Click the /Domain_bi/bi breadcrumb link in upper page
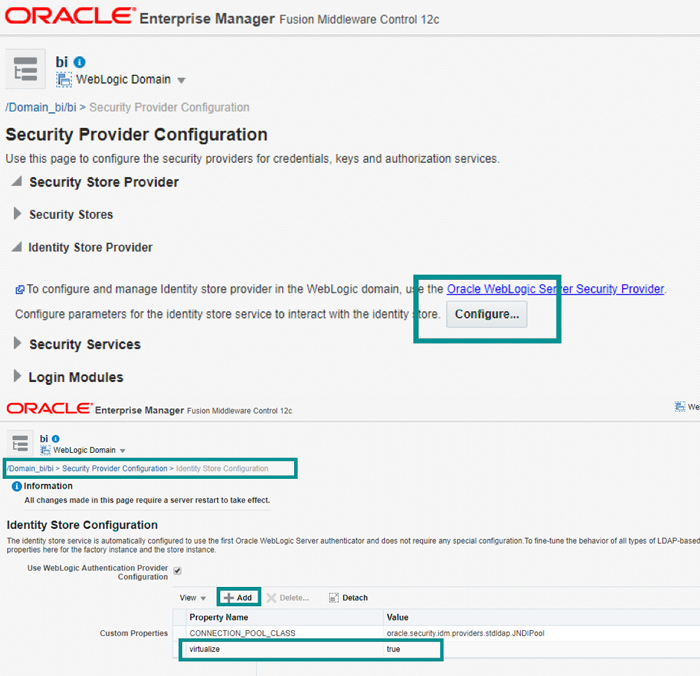The image size is (700, 676). [41, 108]
